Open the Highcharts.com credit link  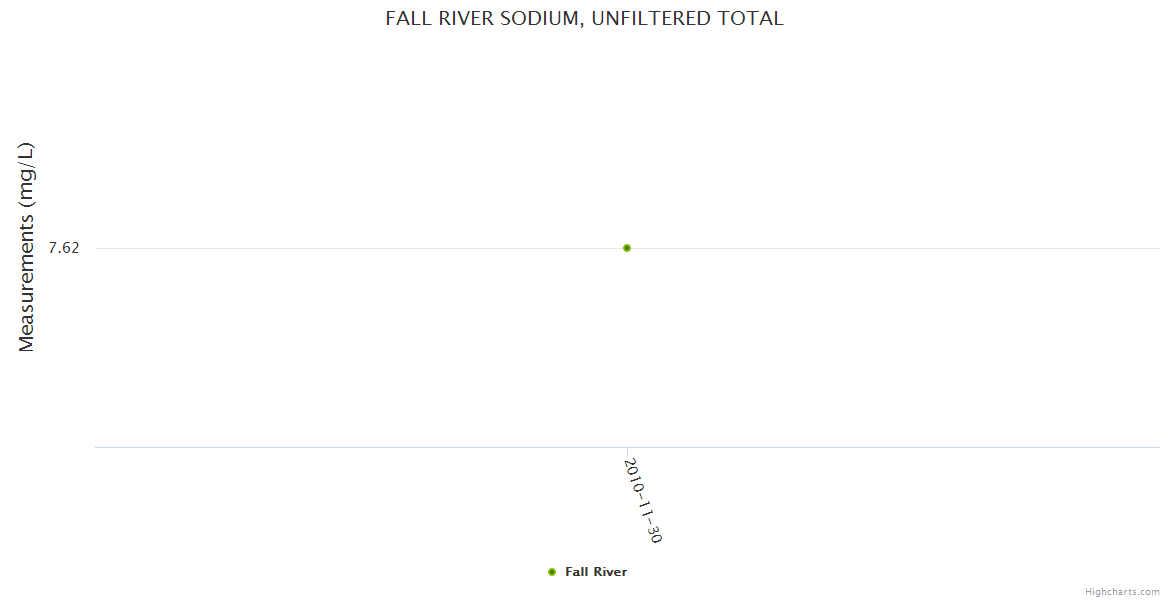pyautogui.click(x=1122, y=592)
